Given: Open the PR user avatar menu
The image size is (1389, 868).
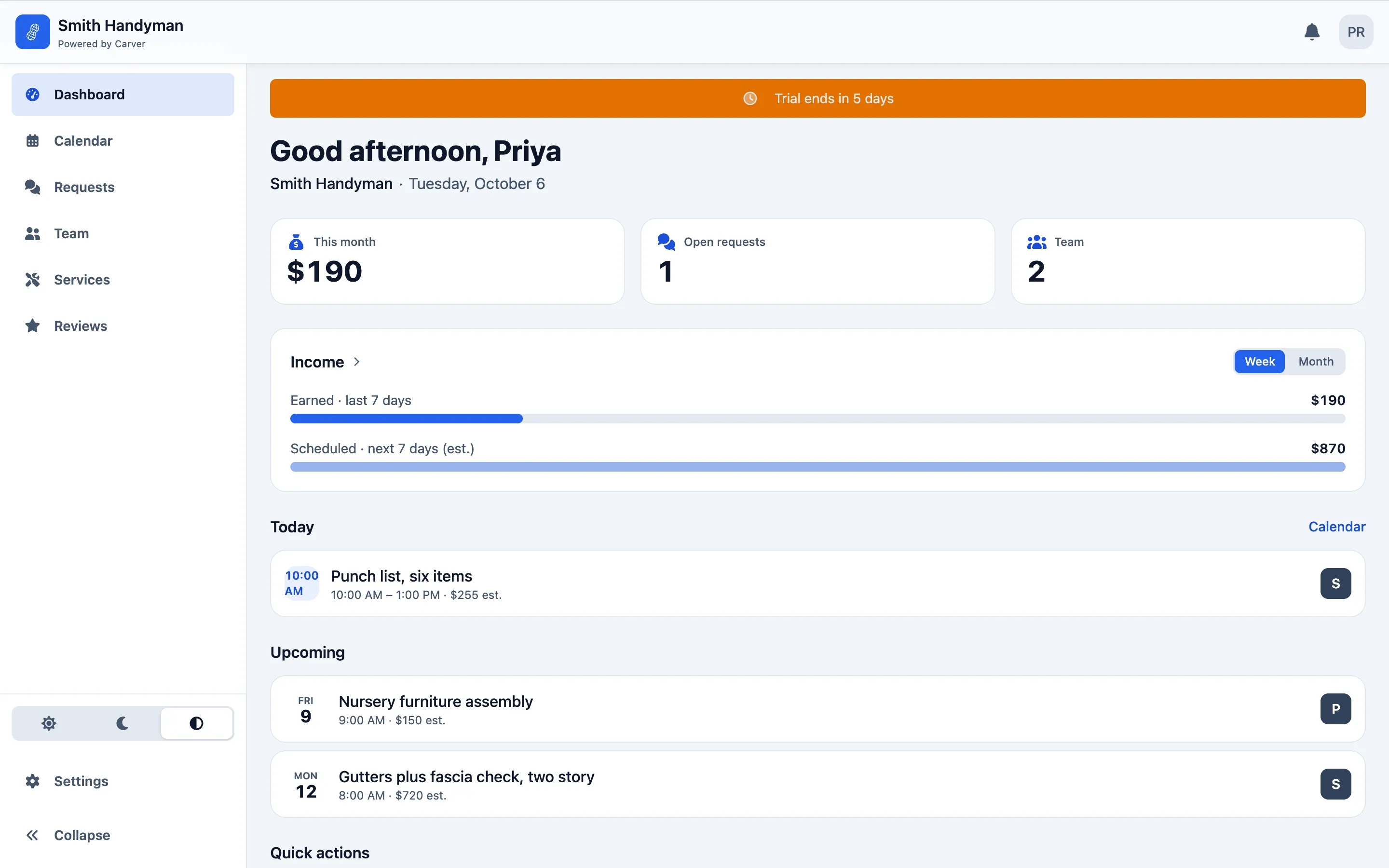Looking at the screenshot, I should tap(1356, 31).
